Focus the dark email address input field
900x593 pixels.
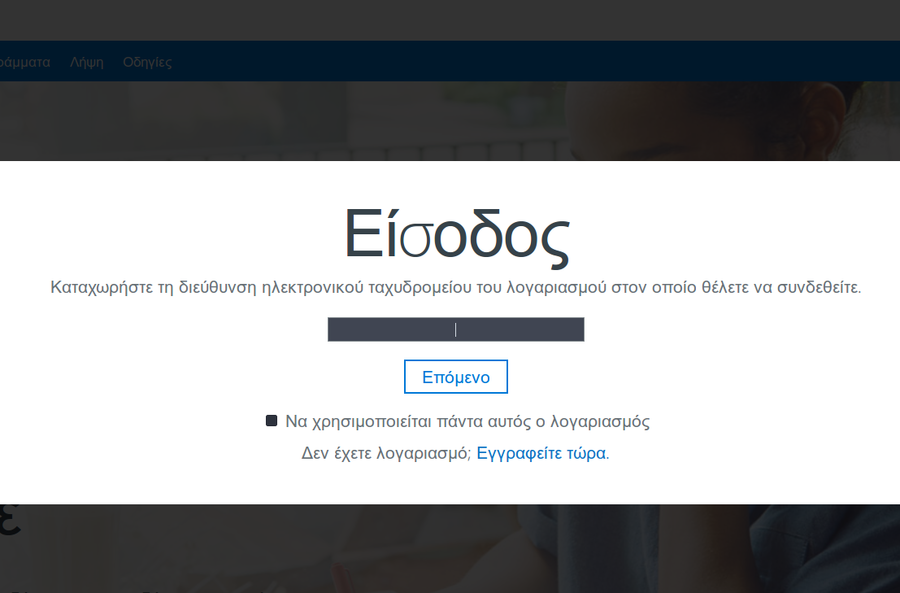400,330
